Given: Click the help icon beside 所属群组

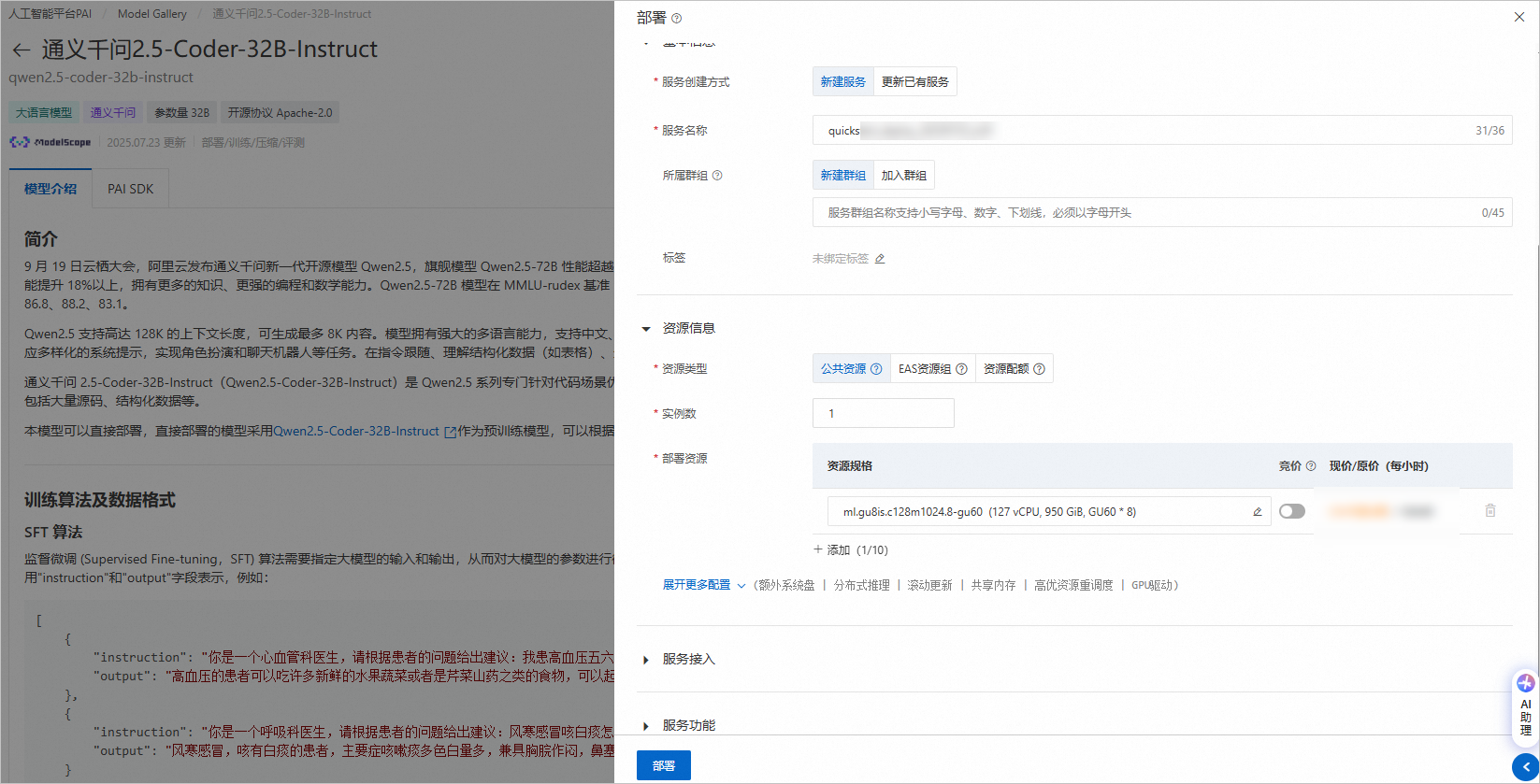Looking at the screenshot, I should tap(717, 176).
